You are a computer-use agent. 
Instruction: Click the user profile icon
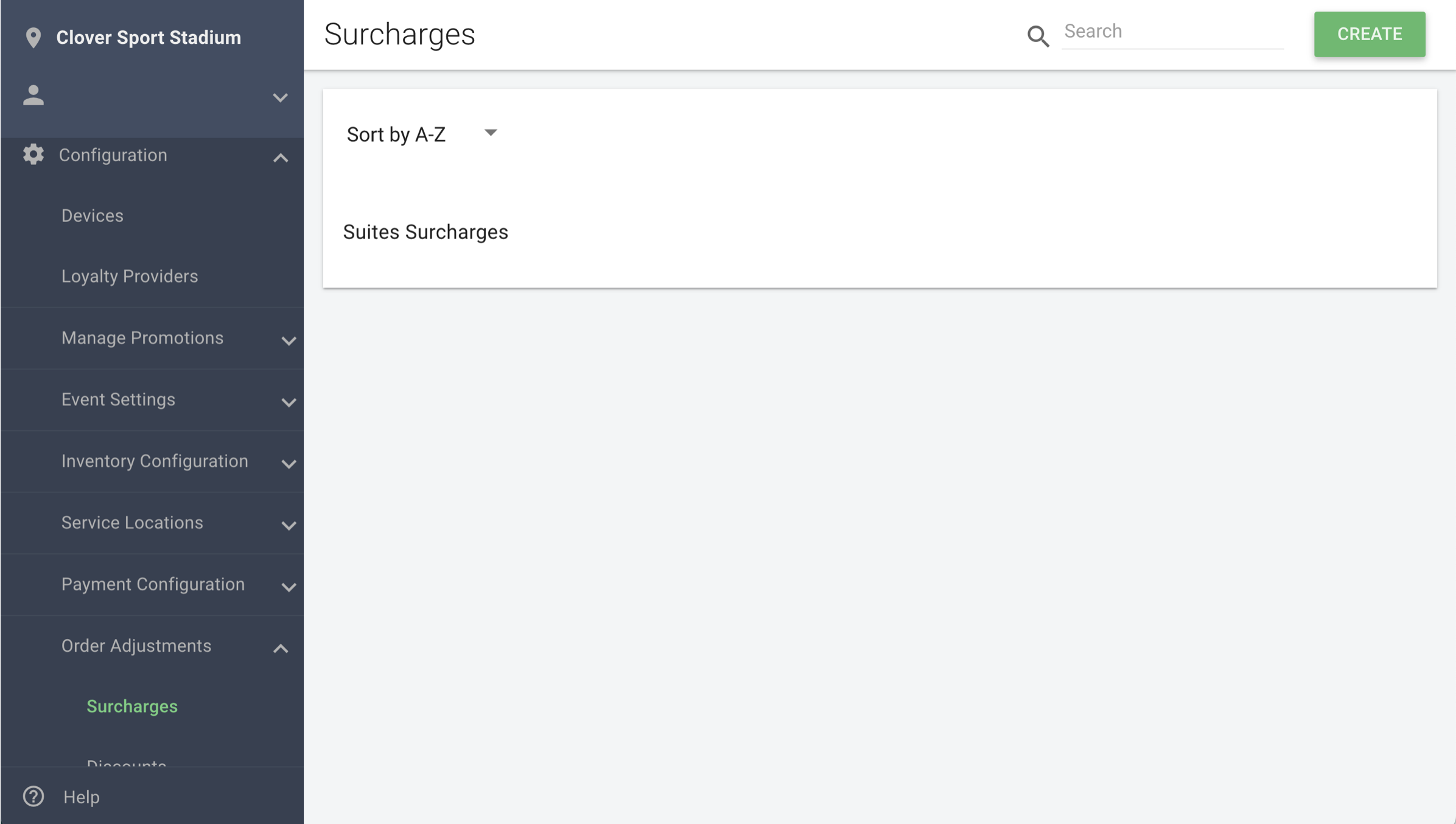(x=33, y=96)
